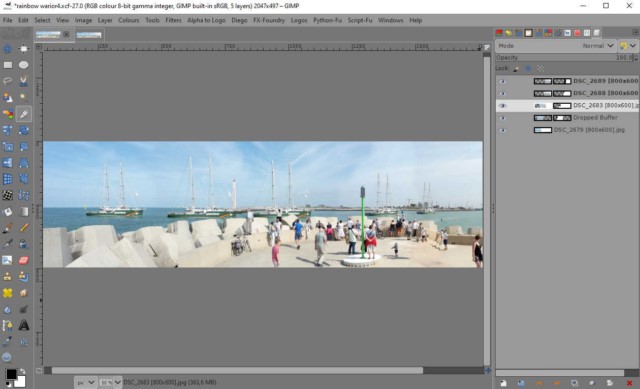Toggle lock pixels paintbrush icon
The image size is (640, 389).
516,69
